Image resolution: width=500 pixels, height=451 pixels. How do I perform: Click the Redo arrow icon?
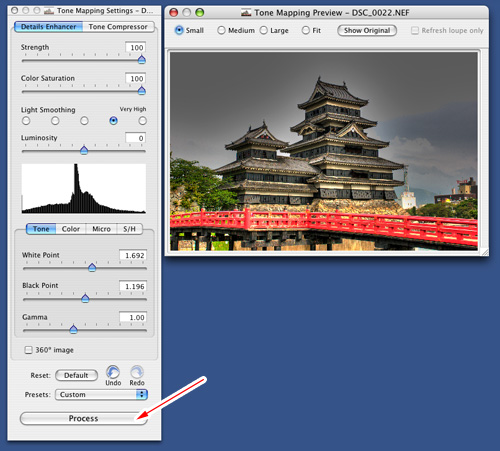(x=137, y=372)
